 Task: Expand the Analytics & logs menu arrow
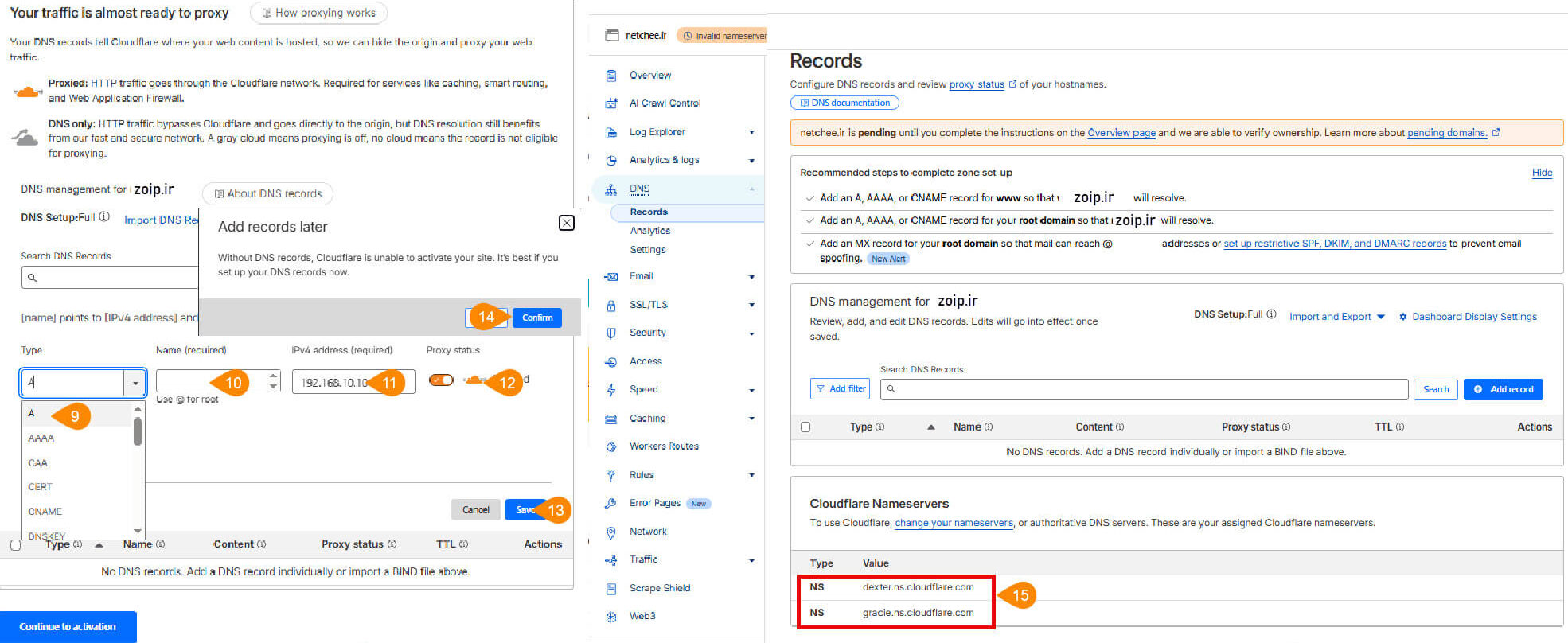[x=751, y=161]
